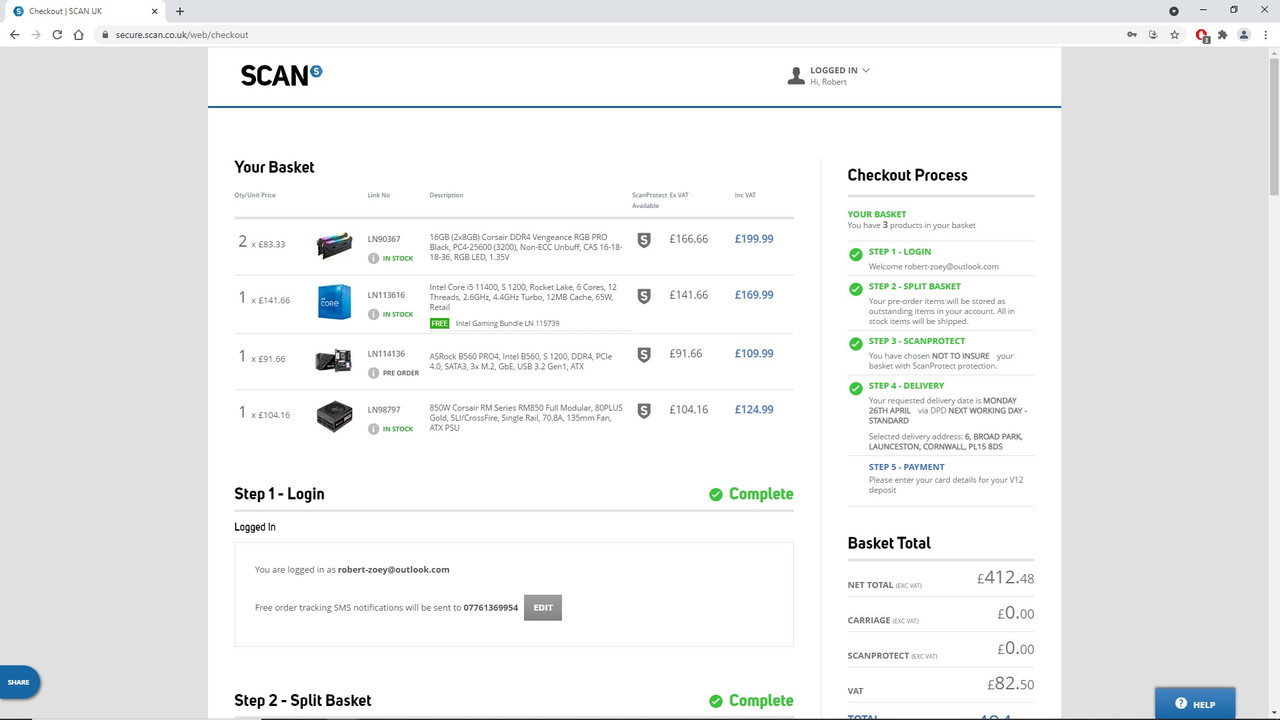Click the phone number 07761369954
Screen dimensions: 1280x720
tap(491, 607)
